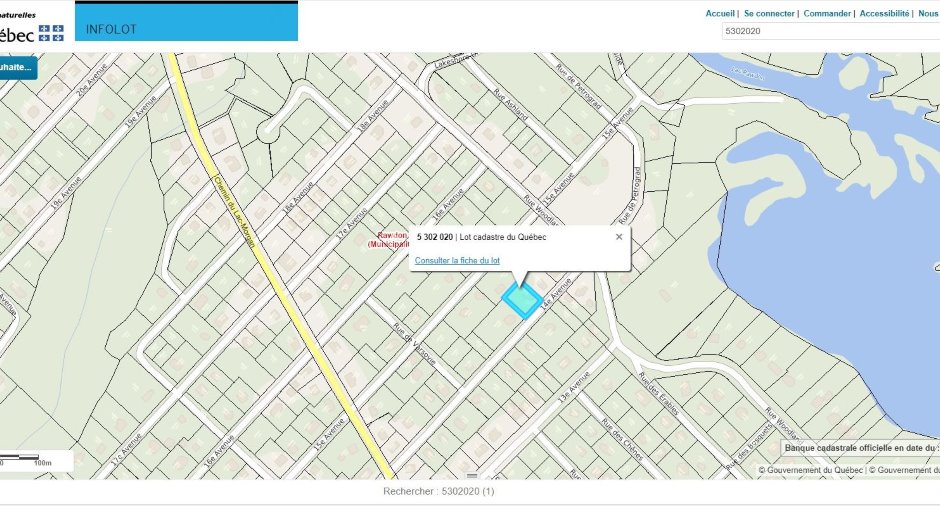Select the highlighted cyan lot polygon
Image resolution: width=940 pixels, height=506 pixels.
(522, 299)
